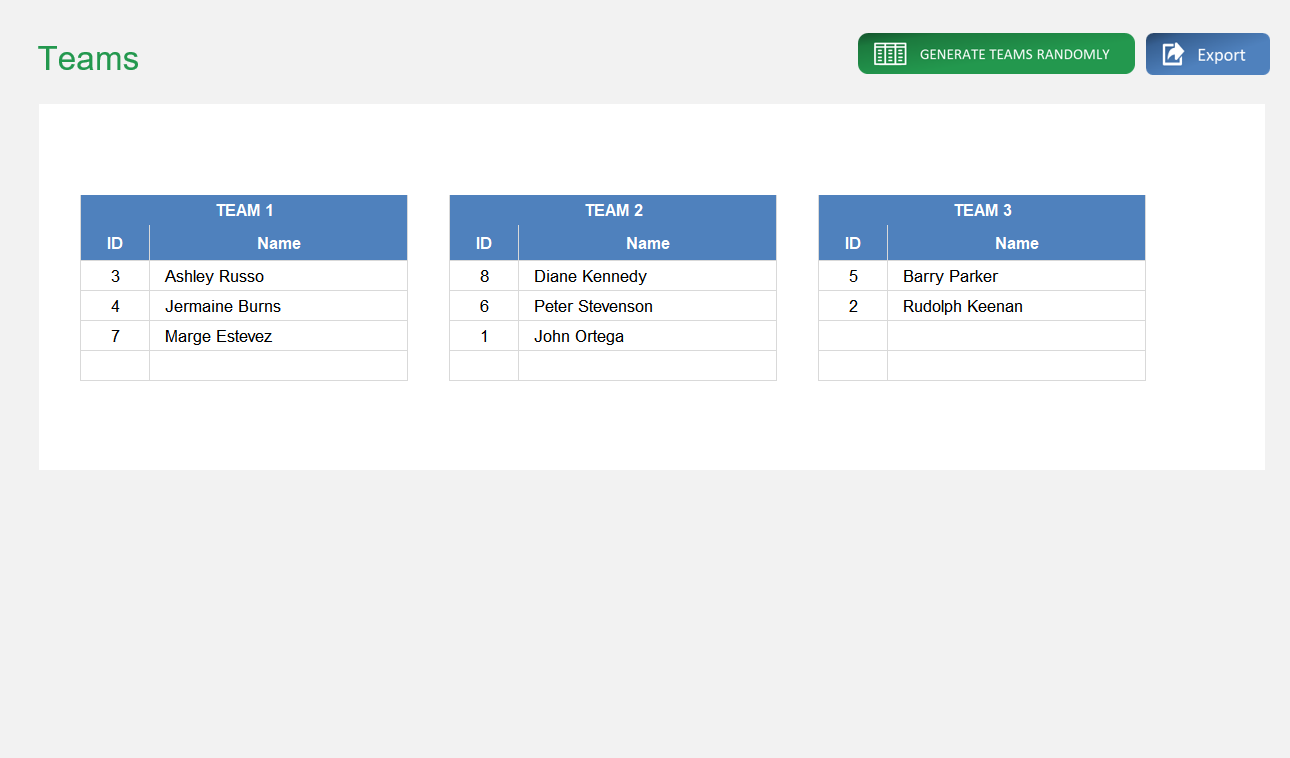Select Ashley Russo in TEAM 1
The height and width of the screenshot is (758, 1290).
(214, 276)
